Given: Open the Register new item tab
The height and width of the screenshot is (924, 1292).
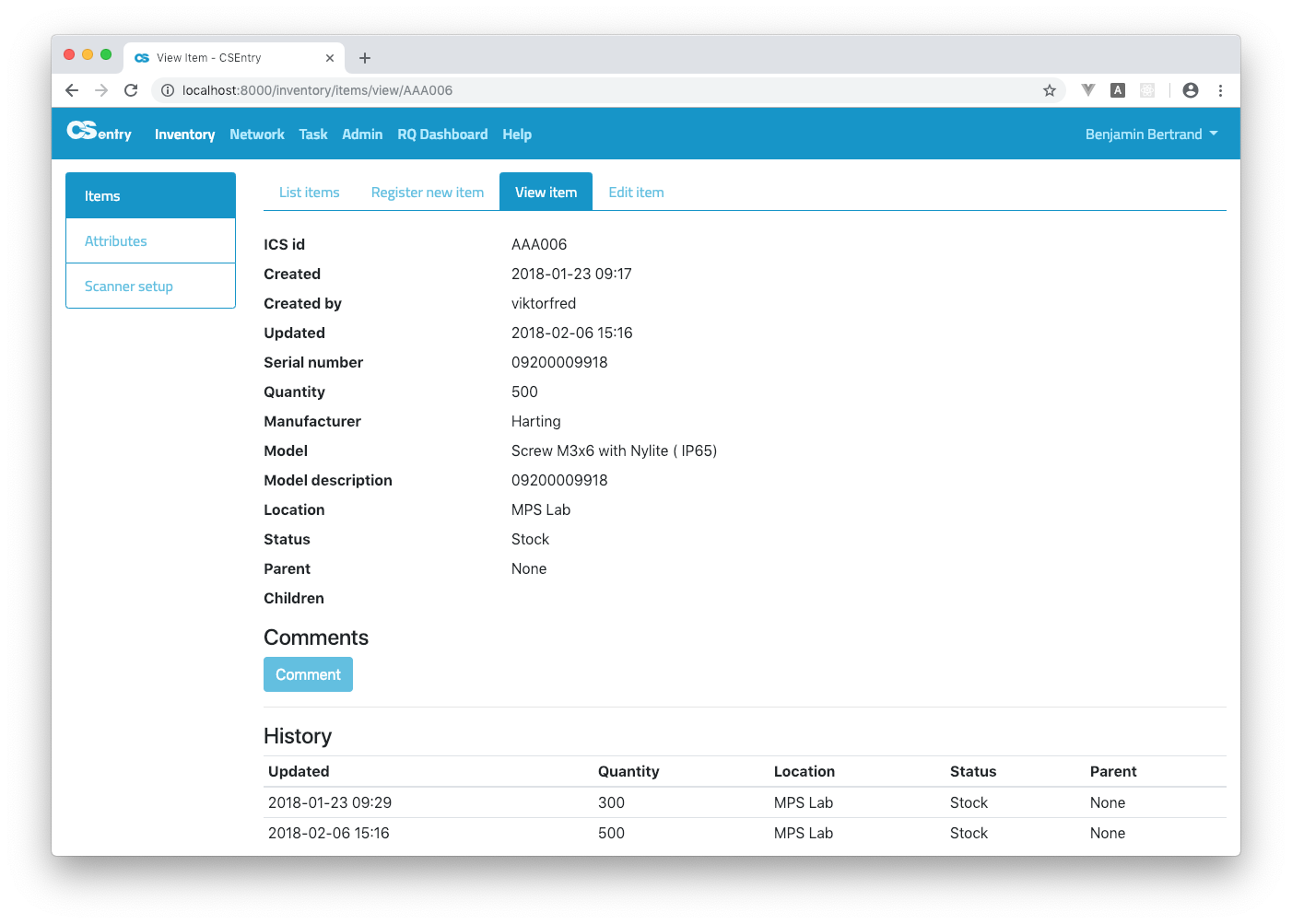Looking at the screenshot, I should click(427, 193).
